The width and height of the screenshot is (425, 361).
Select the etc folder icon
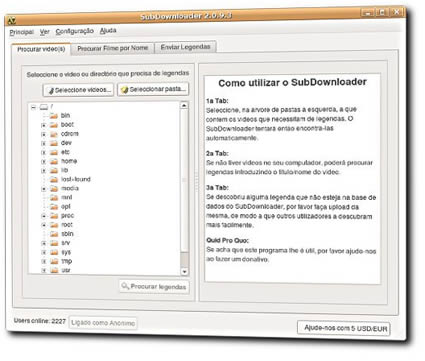pyautogui.click(x=54, y=152)
